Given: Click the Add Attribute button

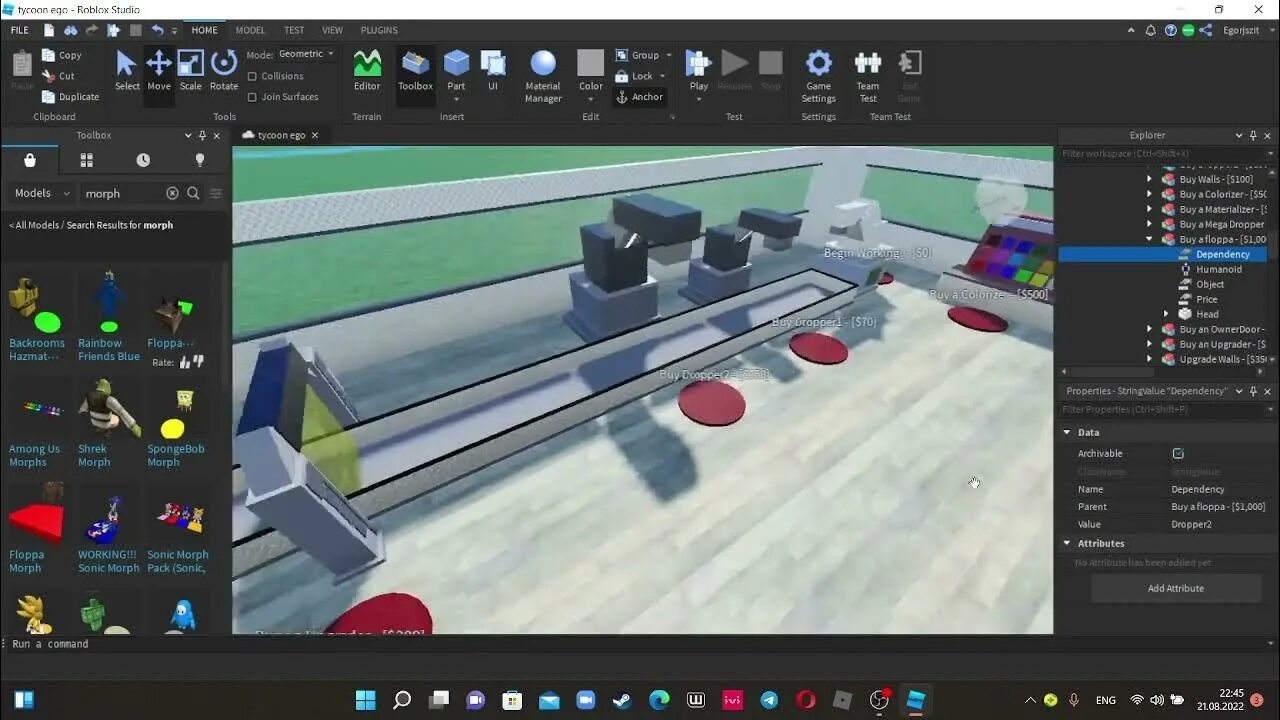Looking at the screenshot, I should [x=1176, y=588].
